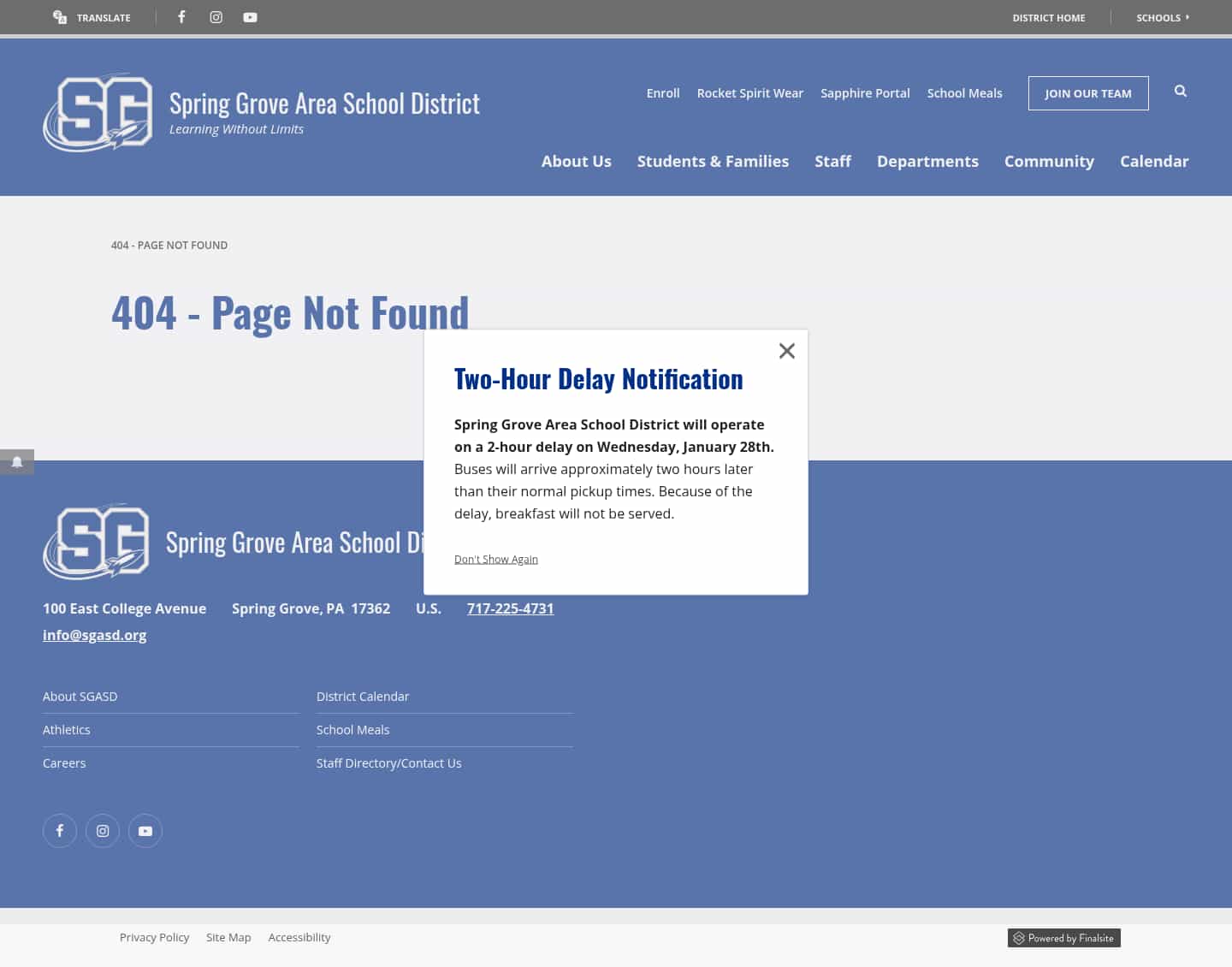Click the Google Translate icon

[59, 17]
